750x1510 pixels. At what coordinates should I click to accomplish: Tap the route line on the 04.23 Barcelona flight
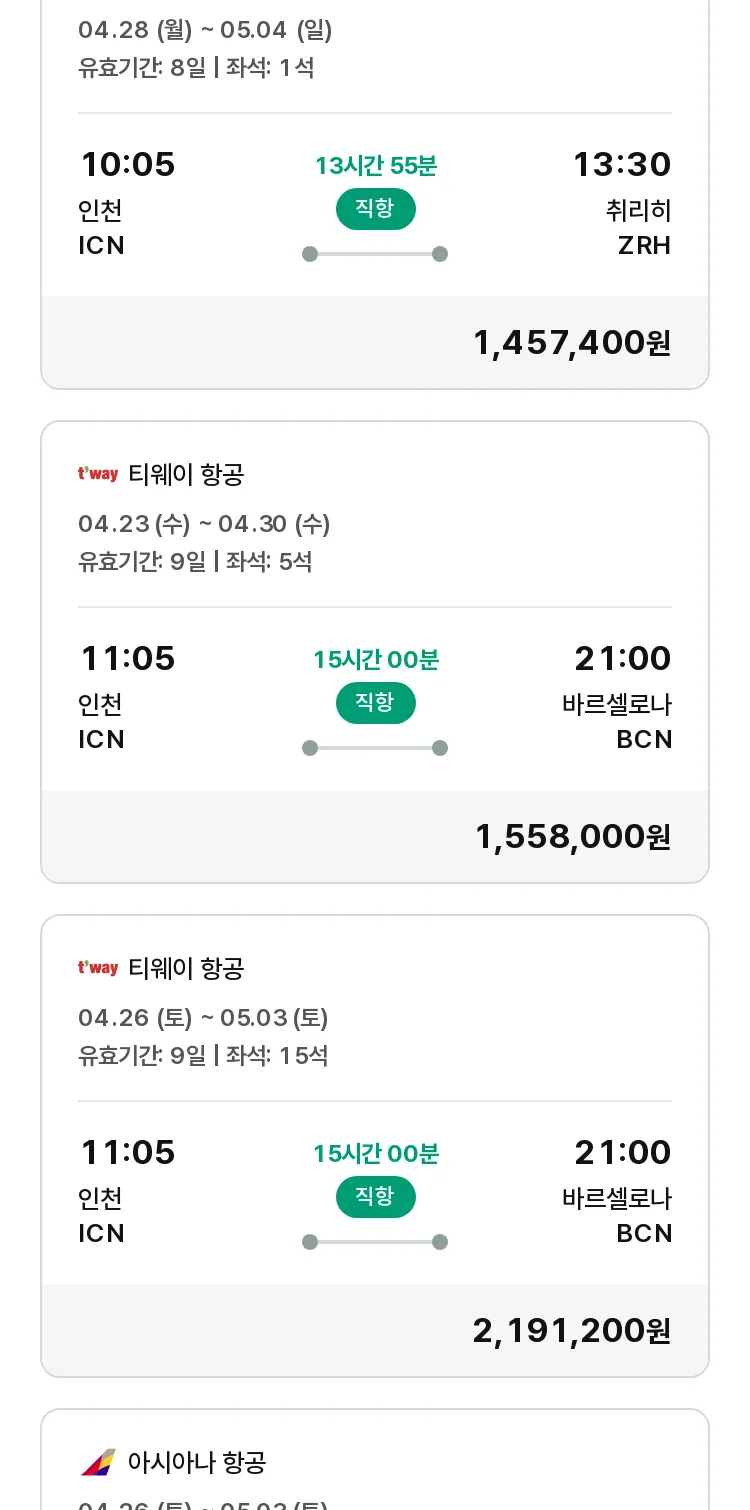click(x=375, y=748)
